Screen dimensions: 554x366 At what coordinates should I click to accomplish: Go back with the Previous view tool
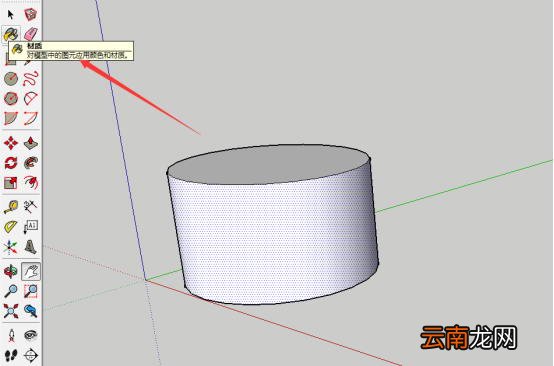(31, 311)
